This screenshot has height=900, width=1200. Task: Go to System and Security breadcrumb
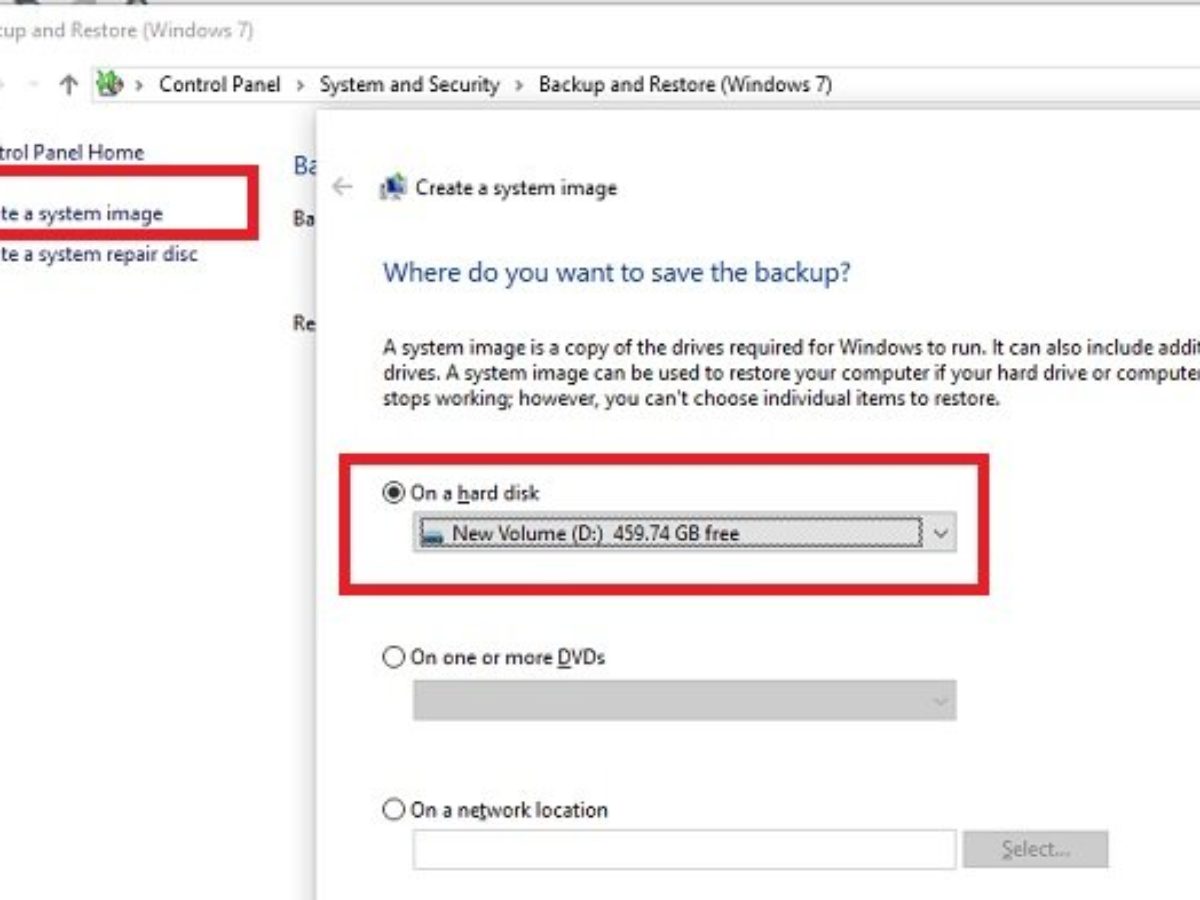coord(409,85)
